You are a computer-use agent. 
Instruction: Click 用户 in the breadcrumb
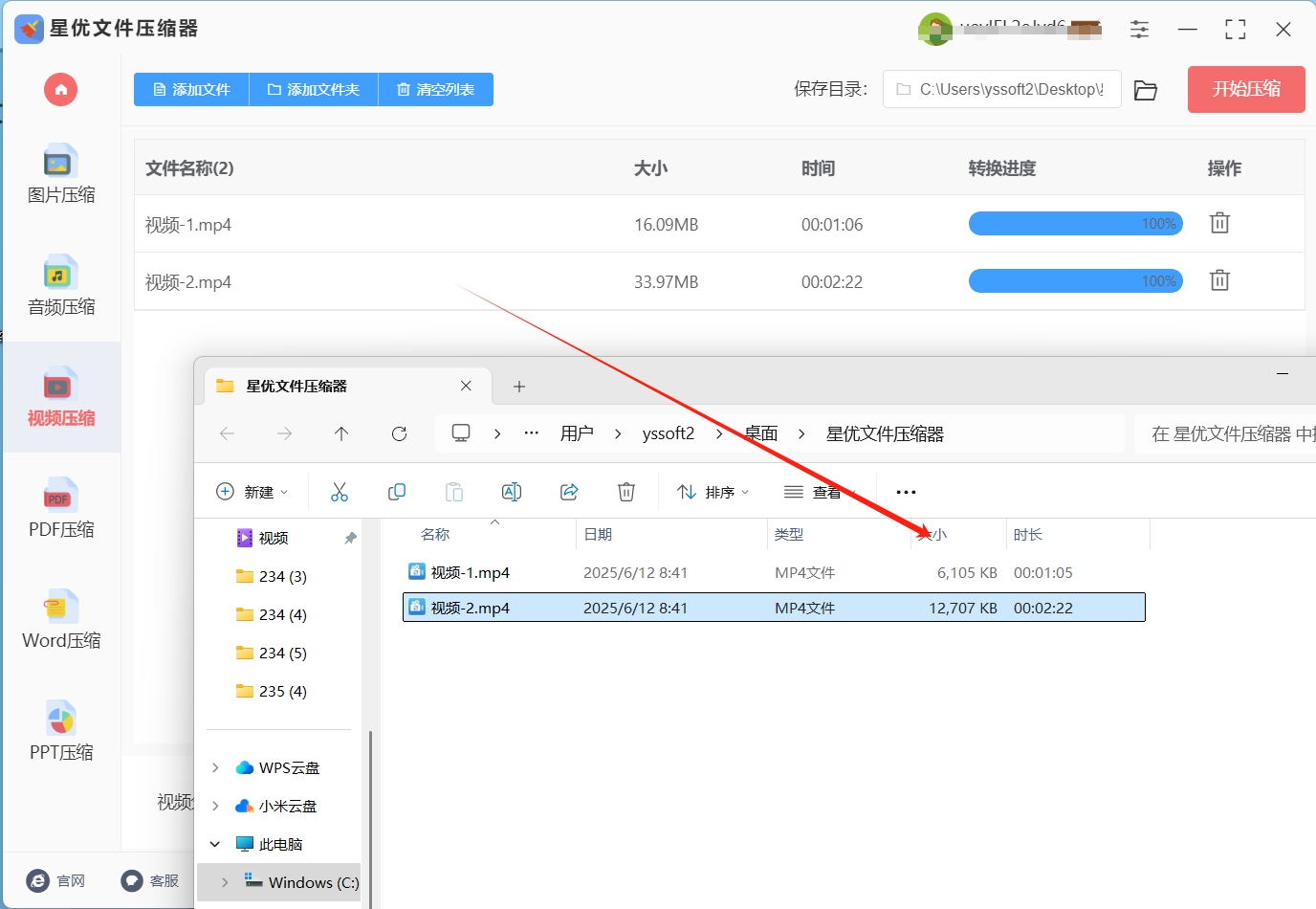click(577, 433)
